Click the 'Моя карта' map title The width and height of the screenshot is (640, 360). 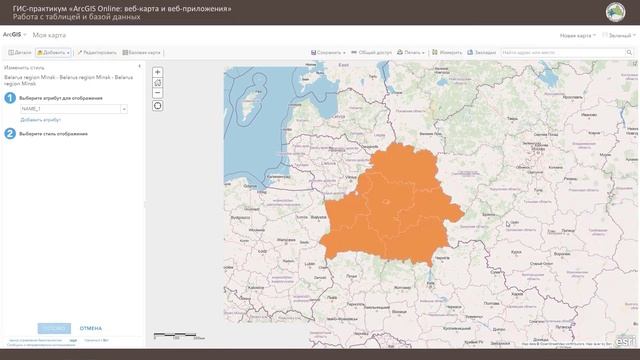click(x=49, y=35)
